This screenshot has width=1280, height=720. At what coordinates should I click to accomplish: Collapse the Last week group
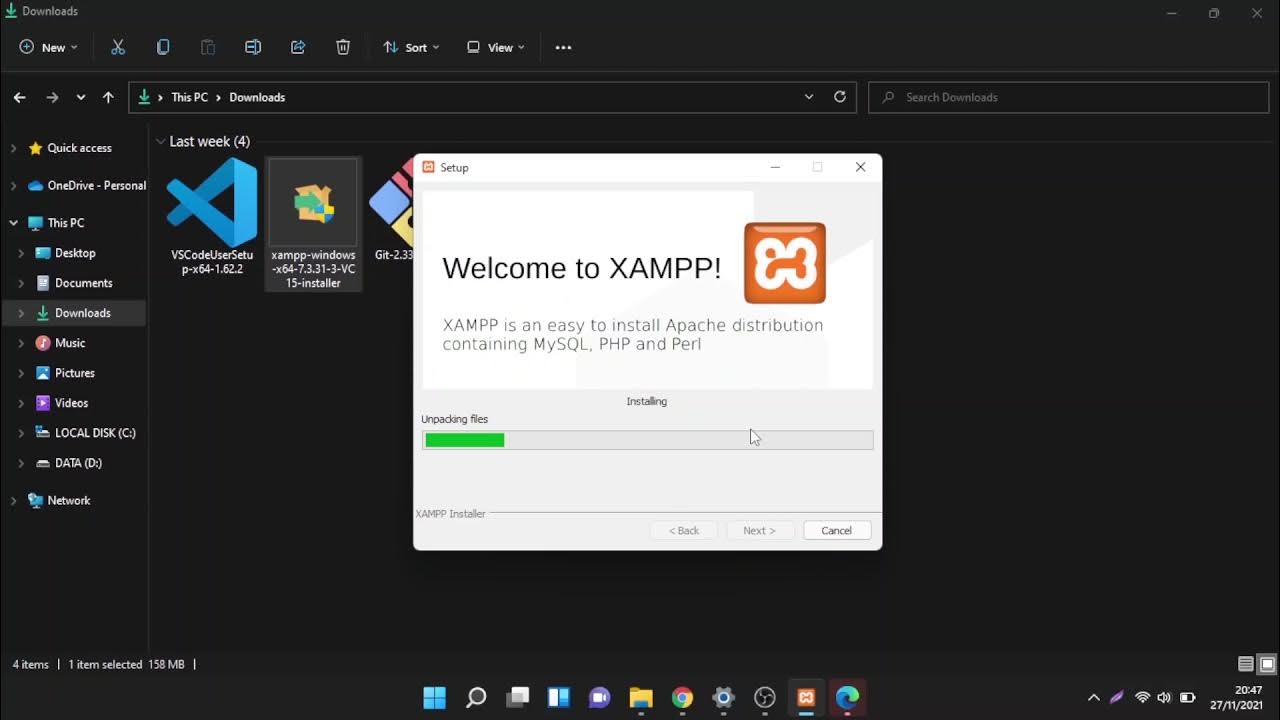pyautogui.click(x=160, y=142)
